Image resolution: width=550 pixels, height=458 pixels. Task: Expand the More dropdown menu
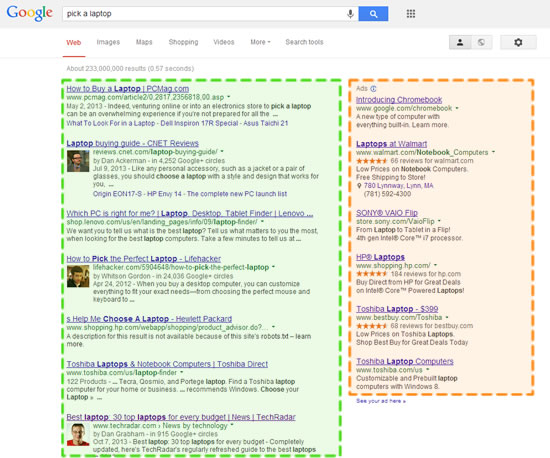point(260,42)
